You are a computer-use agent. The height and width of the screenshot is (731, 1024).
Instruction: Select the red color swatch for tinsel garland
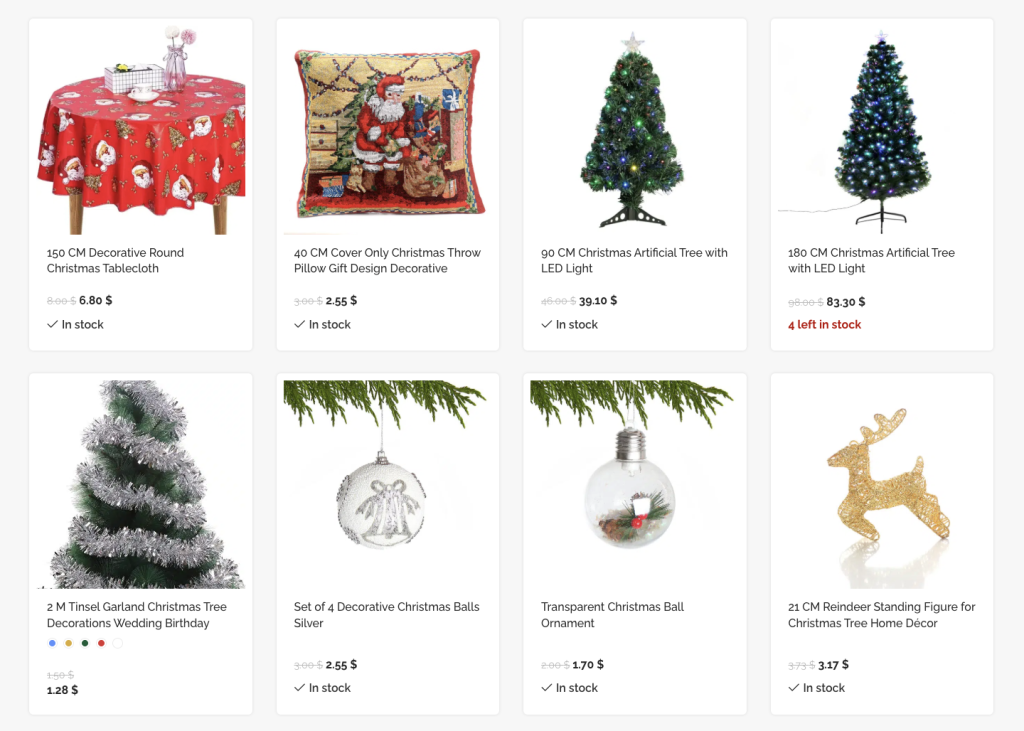pyautogui.click(x=101, y=643)
